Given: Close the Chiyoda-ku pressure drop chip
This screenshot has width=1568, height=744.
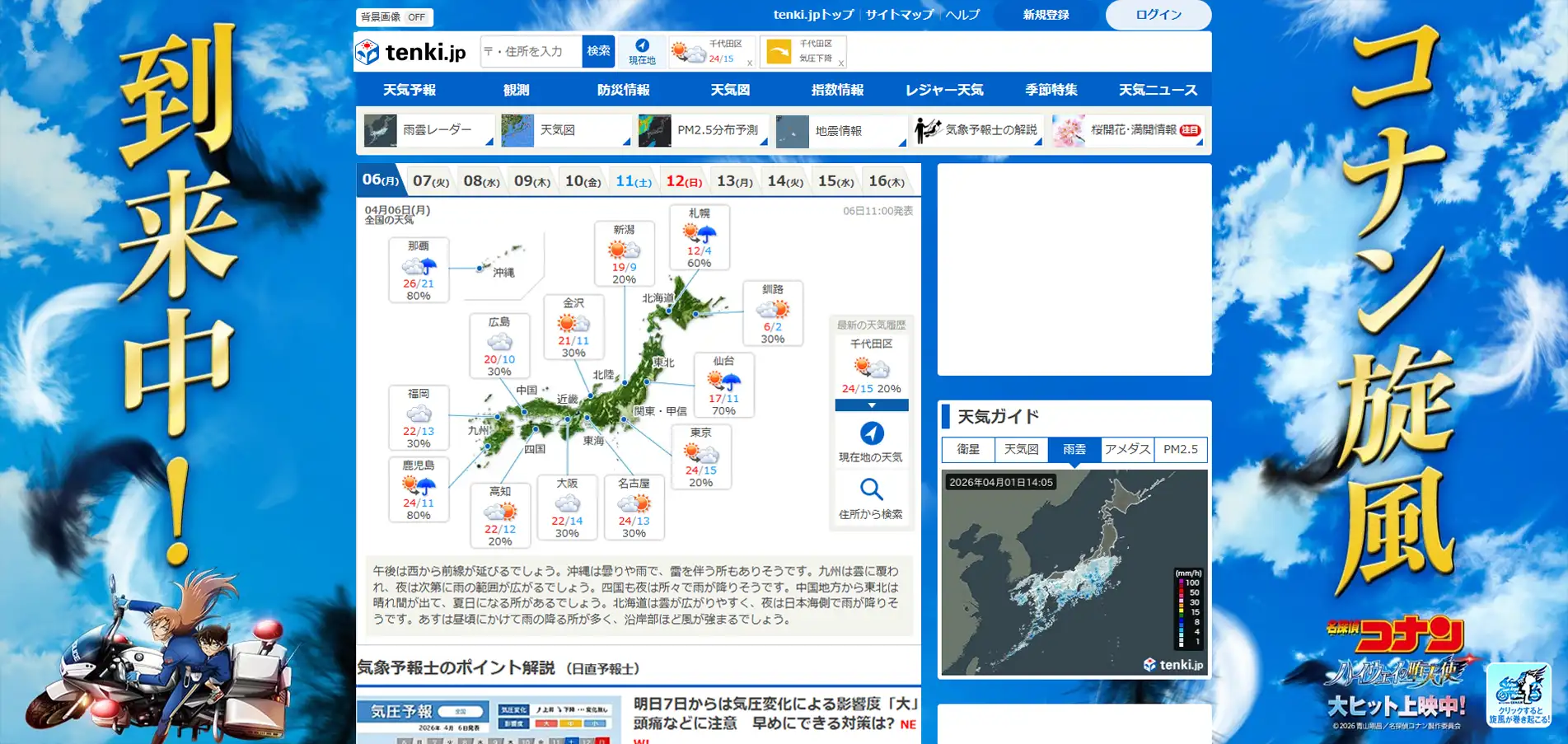Looking at the screenshot, I should [840, 63].
